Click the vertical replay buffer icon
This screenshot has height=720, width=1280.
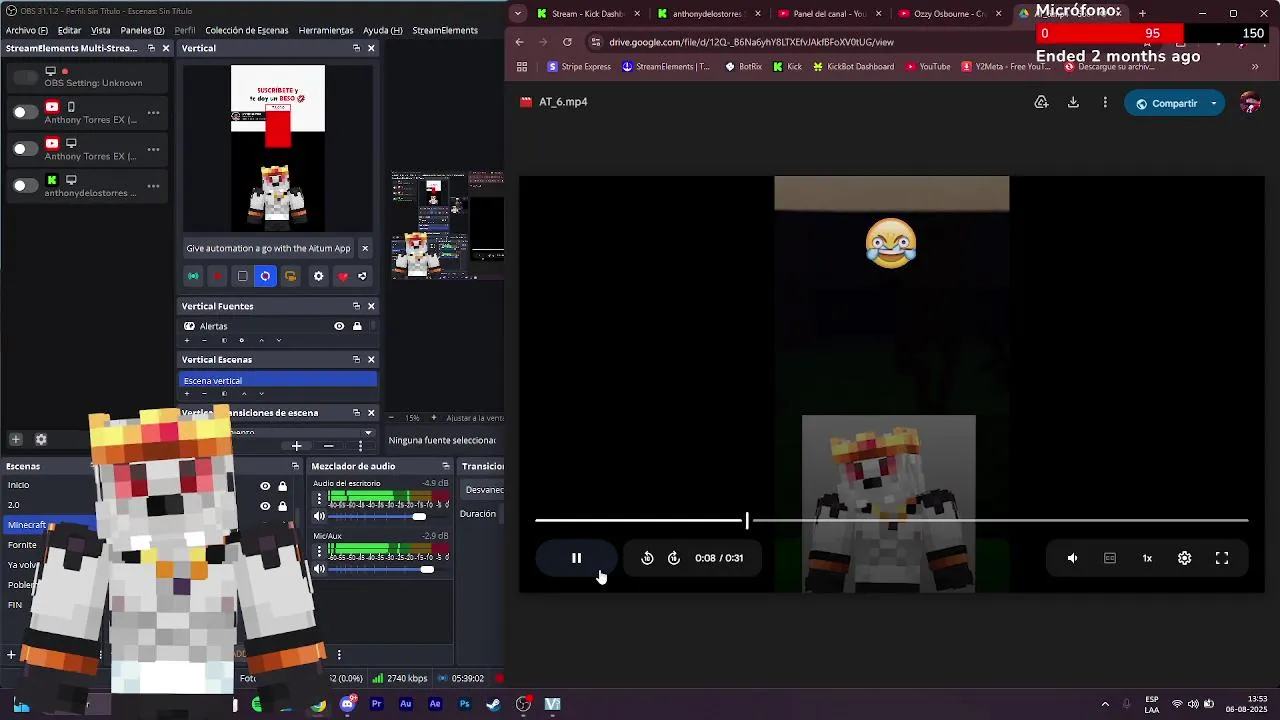265,276
